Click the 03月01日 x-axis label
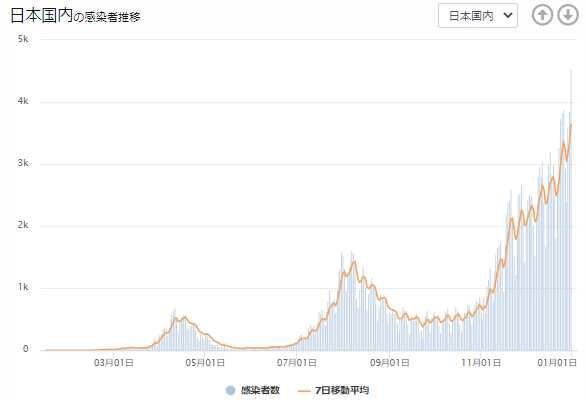586x400 pixels. (114, 362)
